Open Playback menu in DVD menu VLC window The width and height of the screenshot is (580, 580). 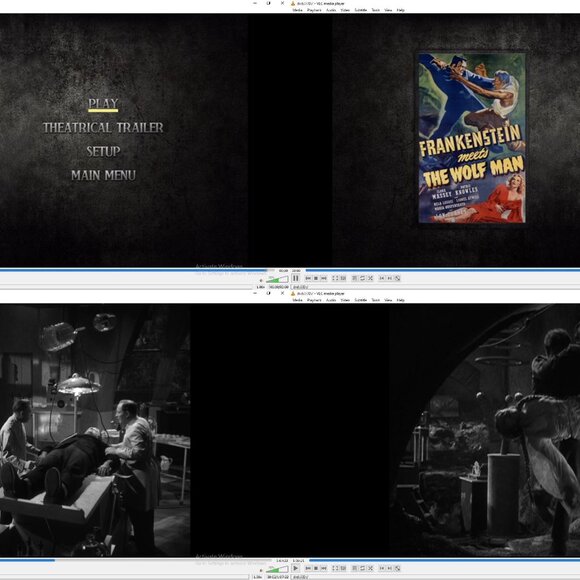[x=314, y=10]
